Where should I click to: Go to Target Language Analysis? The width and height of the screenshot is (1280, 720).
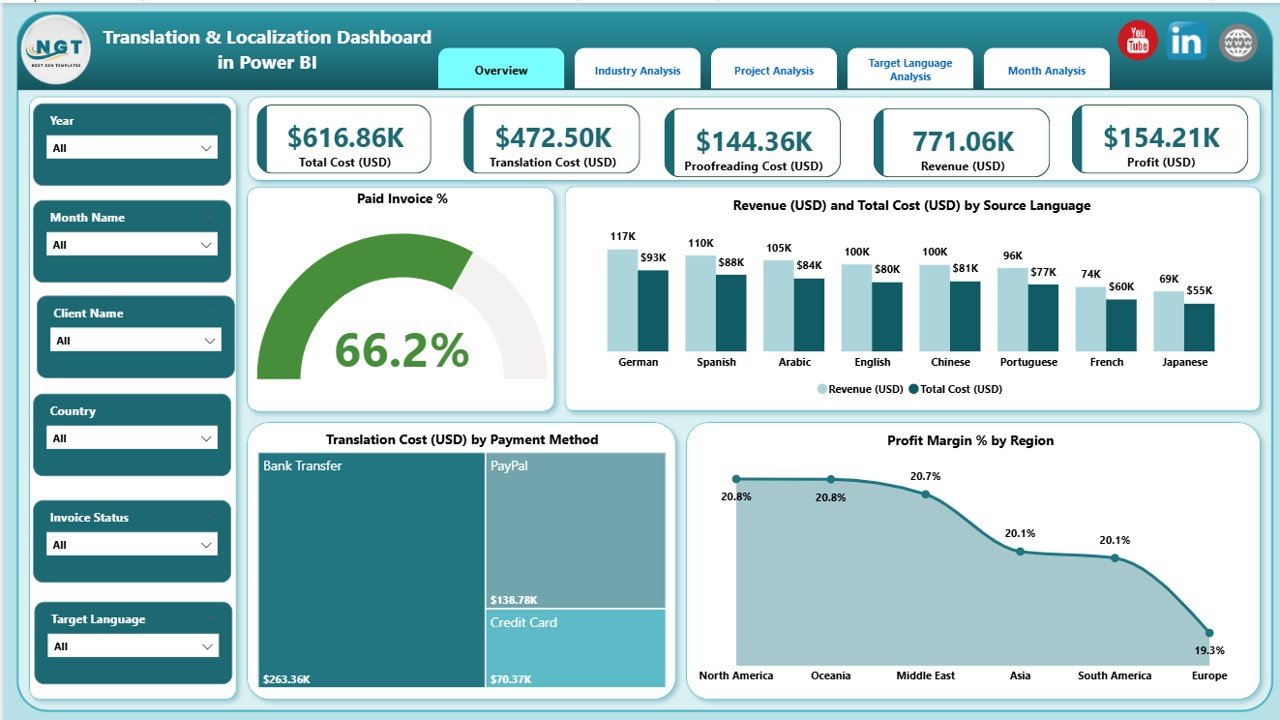(x=910, y=68)
